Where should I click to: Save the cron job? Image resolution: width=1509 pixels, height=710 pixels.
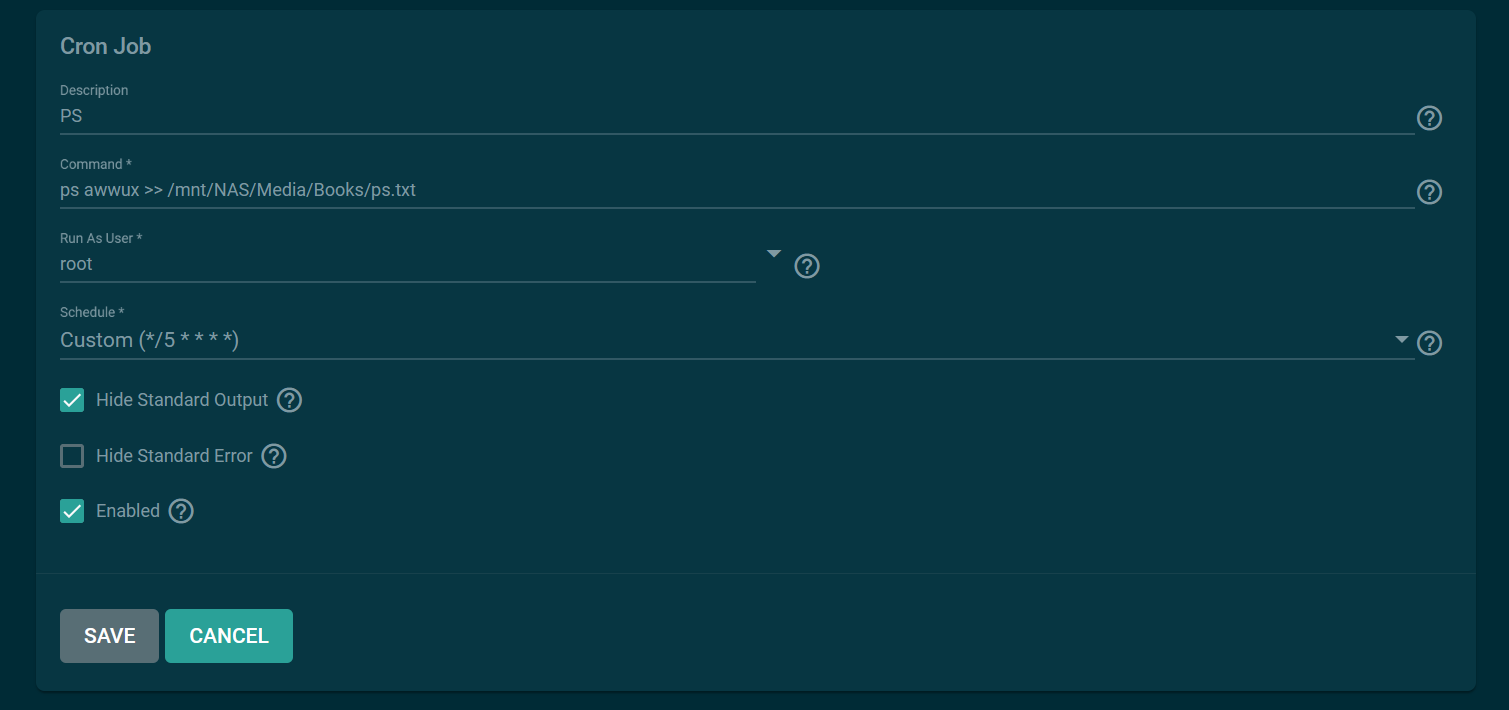pyautogui.click(x=109, y=636)
